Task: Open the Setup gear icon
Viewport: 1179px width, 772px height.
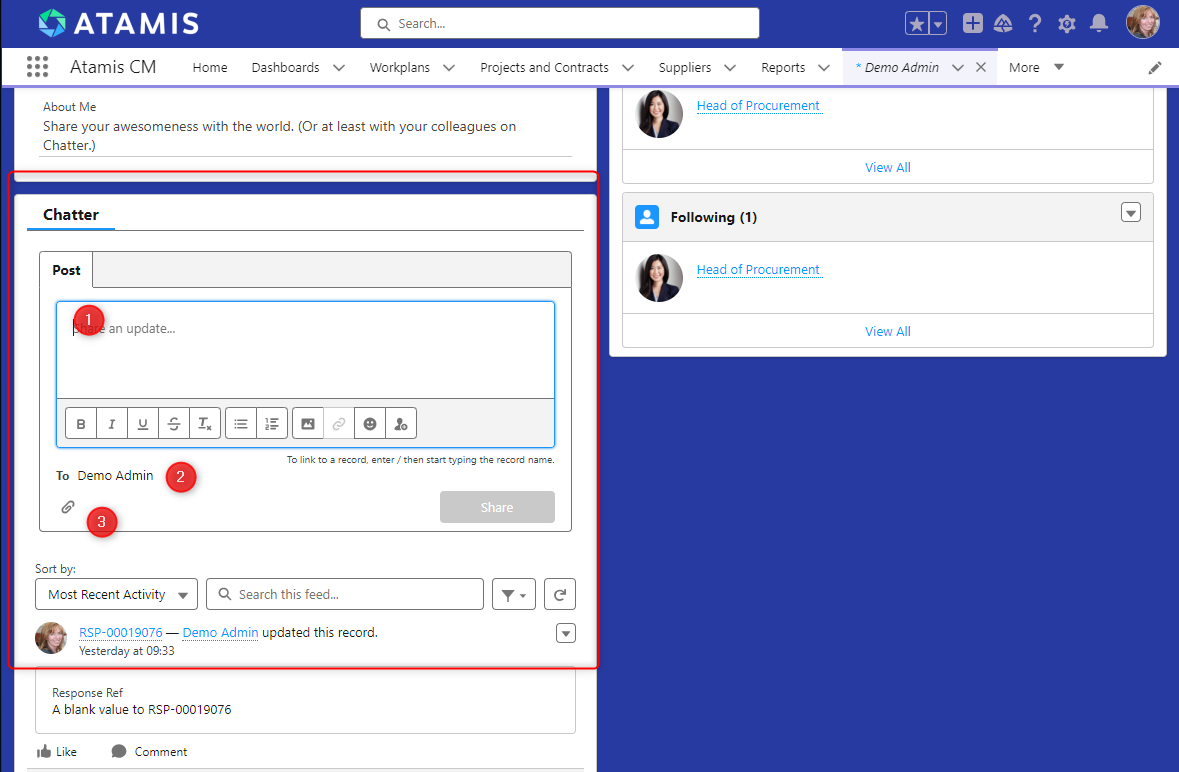Action: click(1066, 24)
